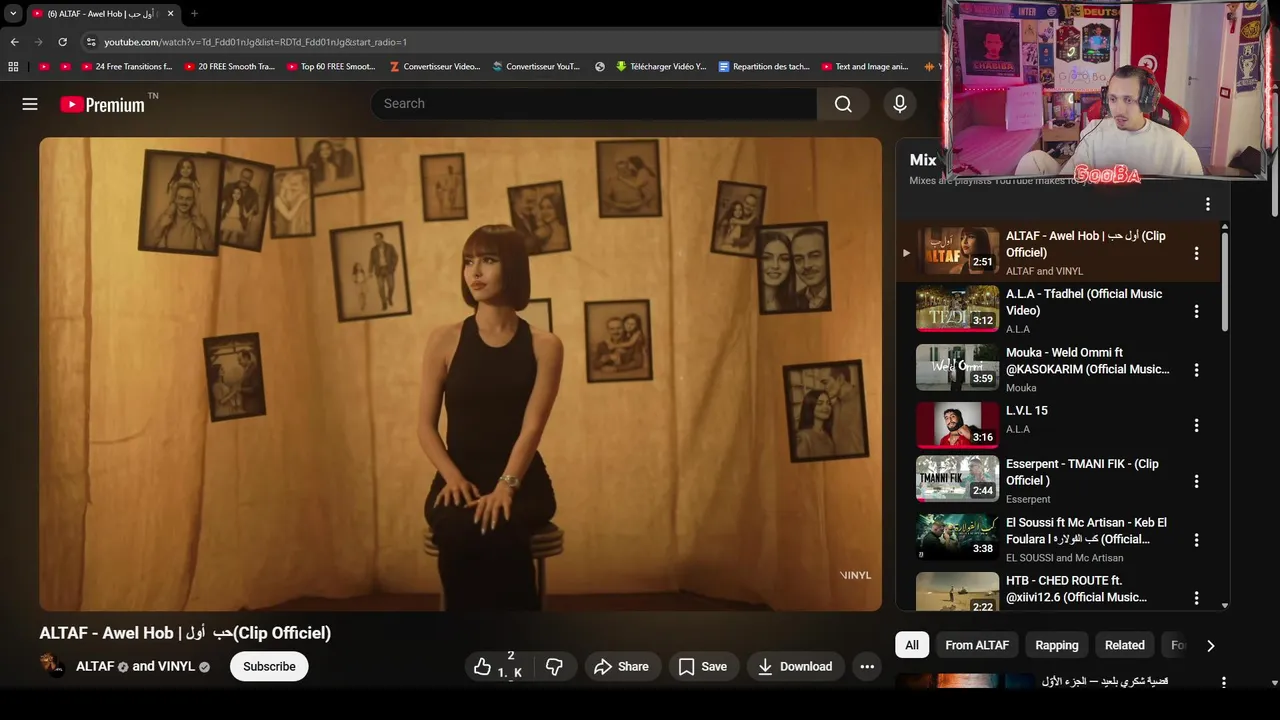
Task: Select HTB - CHED ROUTE title
Action: coord(1076,589)
